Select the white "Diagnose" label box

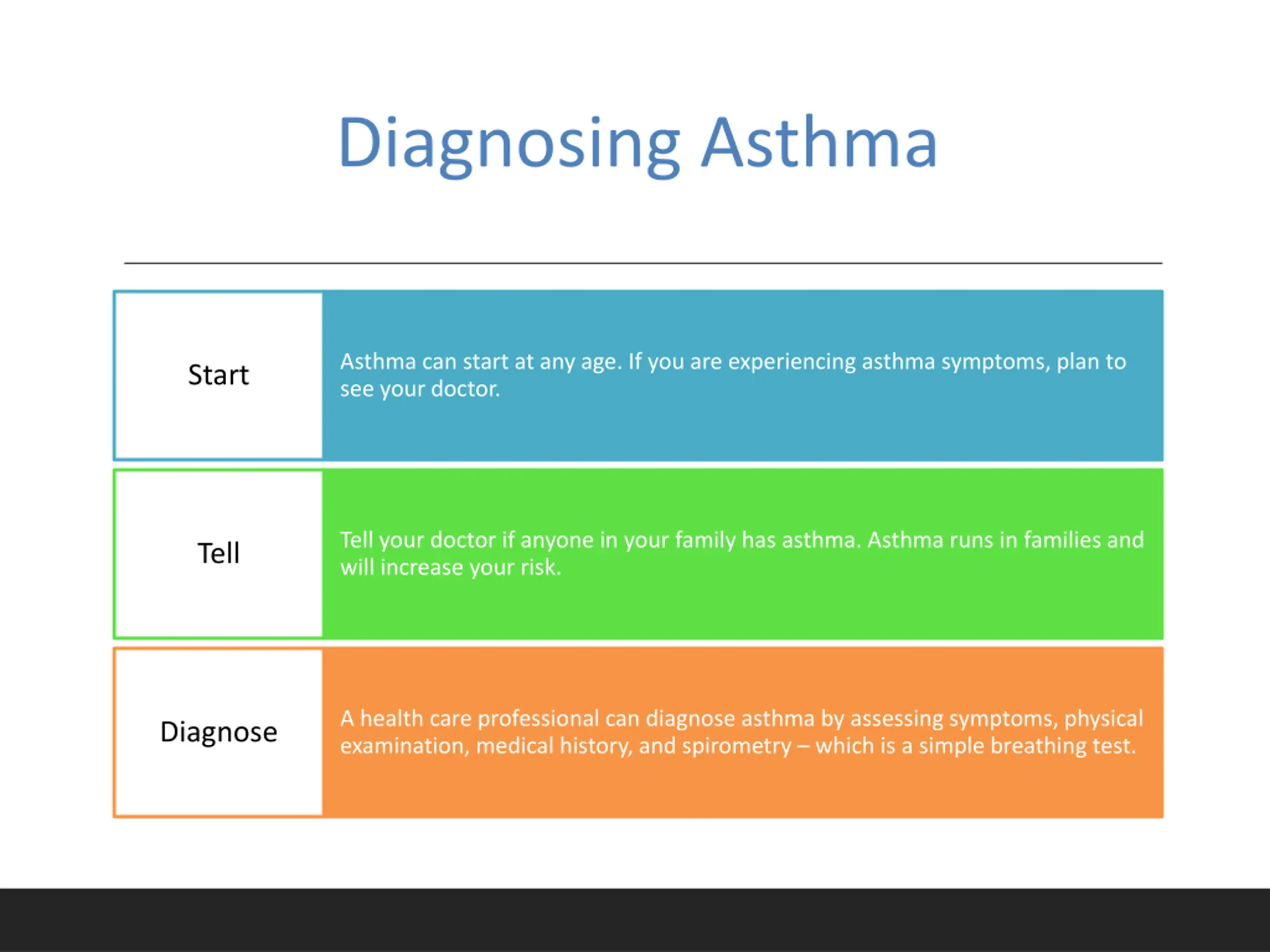pyautogui.click(x=219, y=732)
